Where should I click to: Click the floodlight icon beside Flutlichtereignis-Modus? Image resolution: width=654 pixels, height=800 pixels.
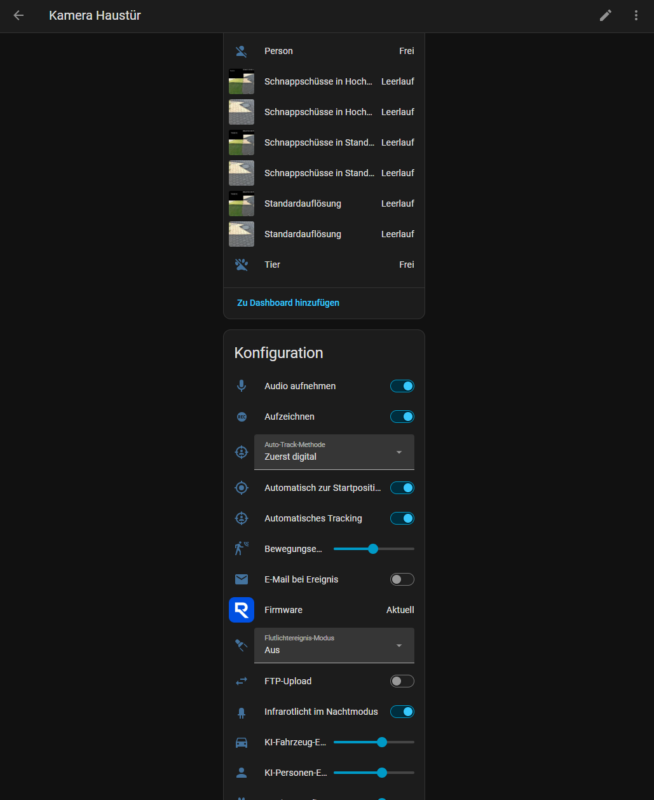click(x=241, y=645)
